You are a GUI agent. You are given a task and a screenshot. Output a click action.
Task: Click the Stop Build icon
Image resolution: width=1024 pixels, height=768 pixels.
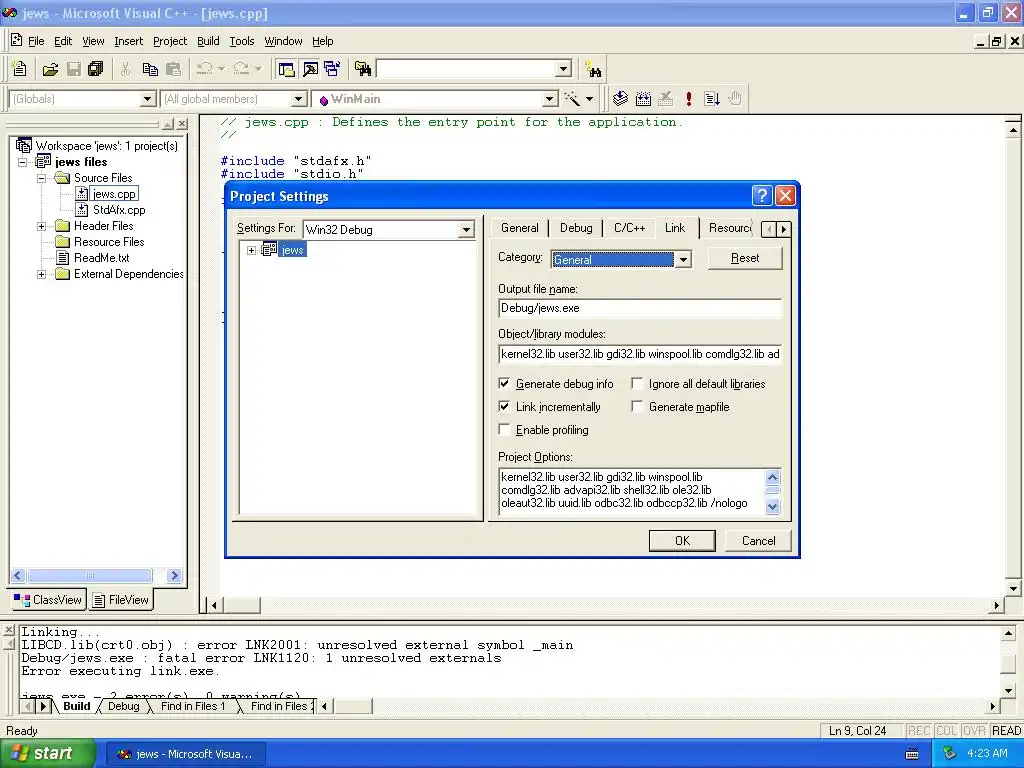pyautogui.click(x=665, y=99)
